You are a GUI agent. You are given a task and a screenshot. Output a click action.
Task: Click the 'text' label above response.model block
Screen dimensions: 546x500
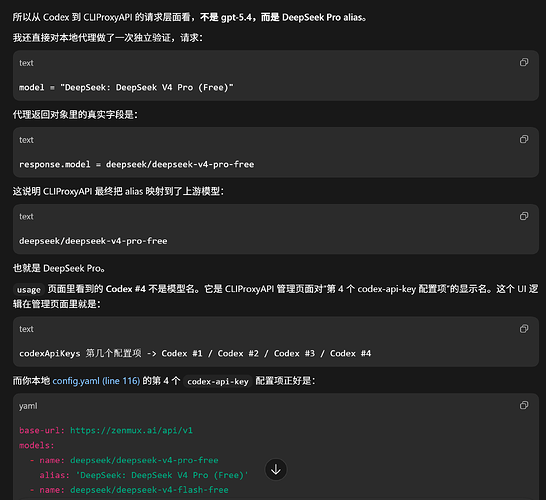tap(26, 140)
